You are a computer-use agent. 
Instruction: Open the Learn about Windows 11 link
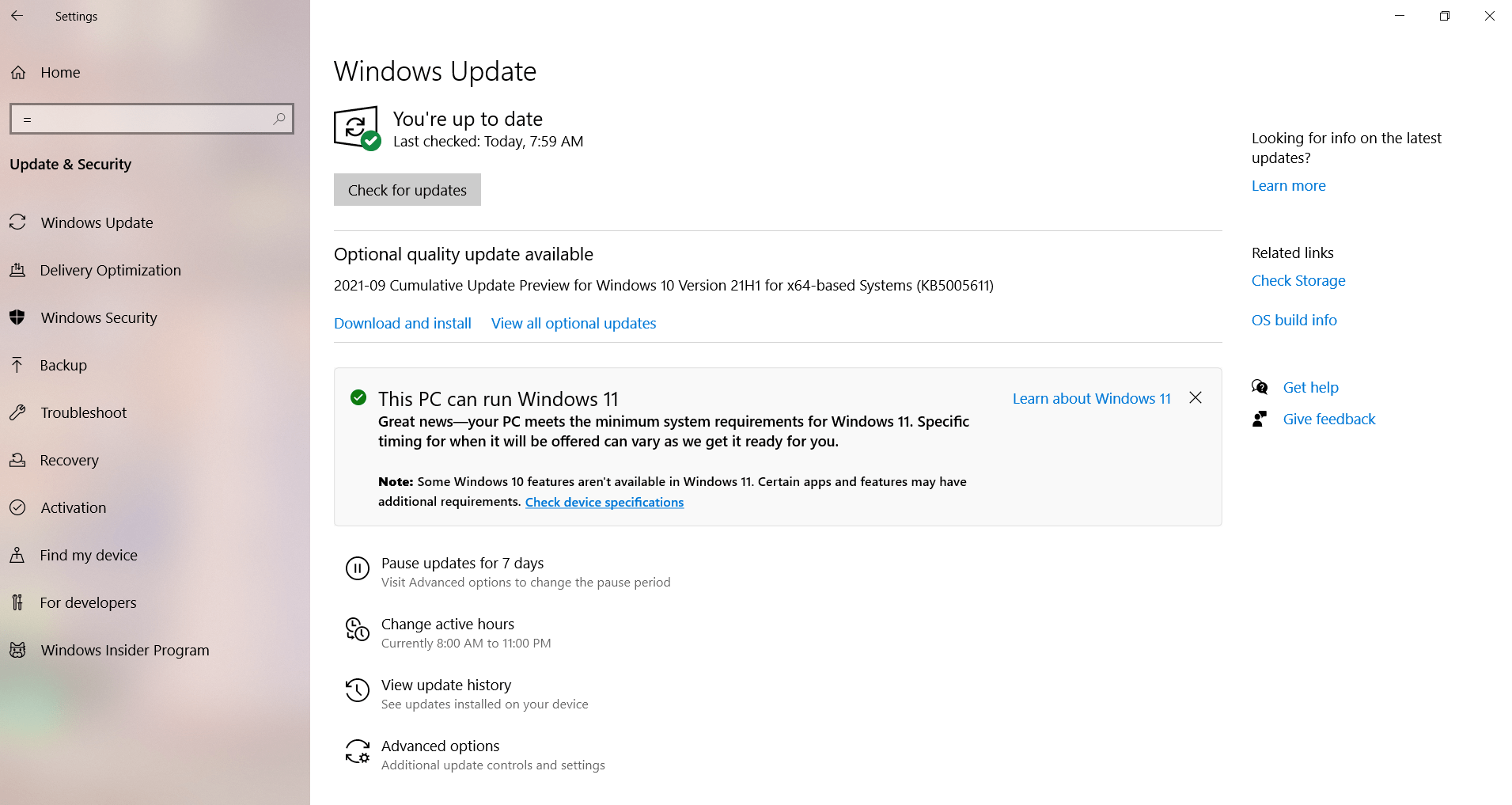point(1091,399)
